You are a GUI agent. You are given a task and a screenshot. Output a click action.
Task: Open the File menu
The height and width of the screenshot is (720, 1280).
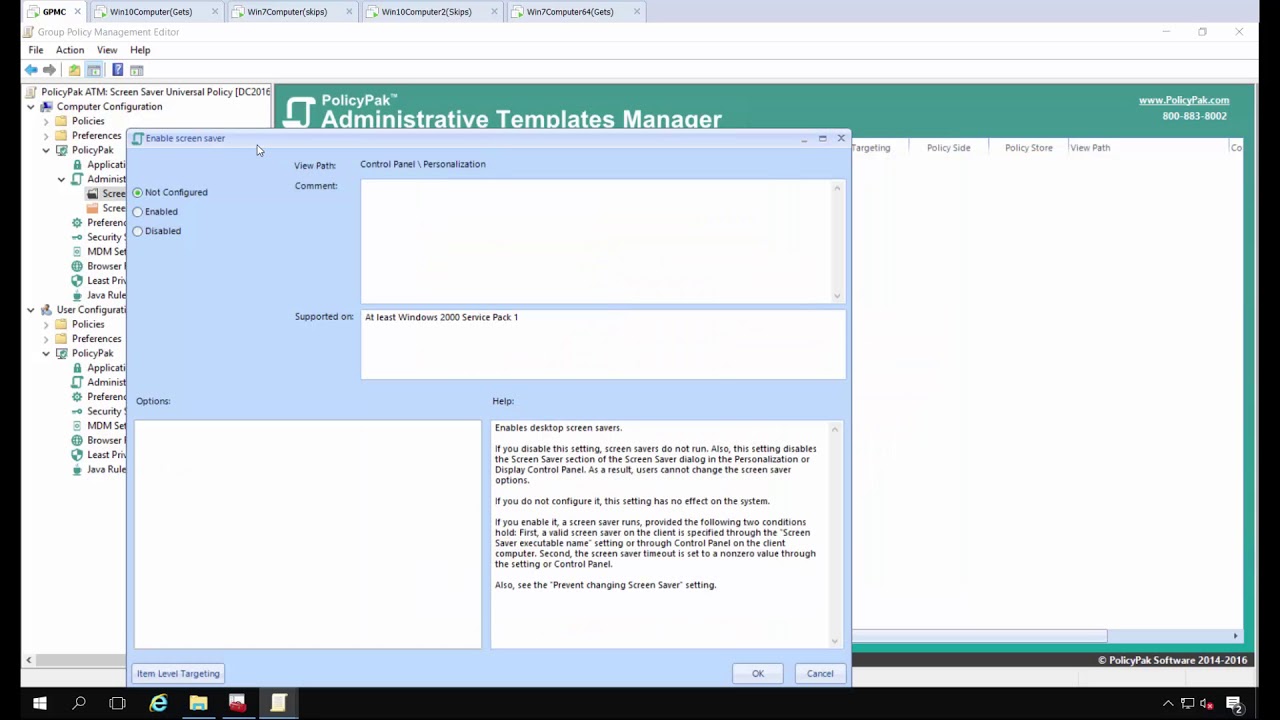36,50
